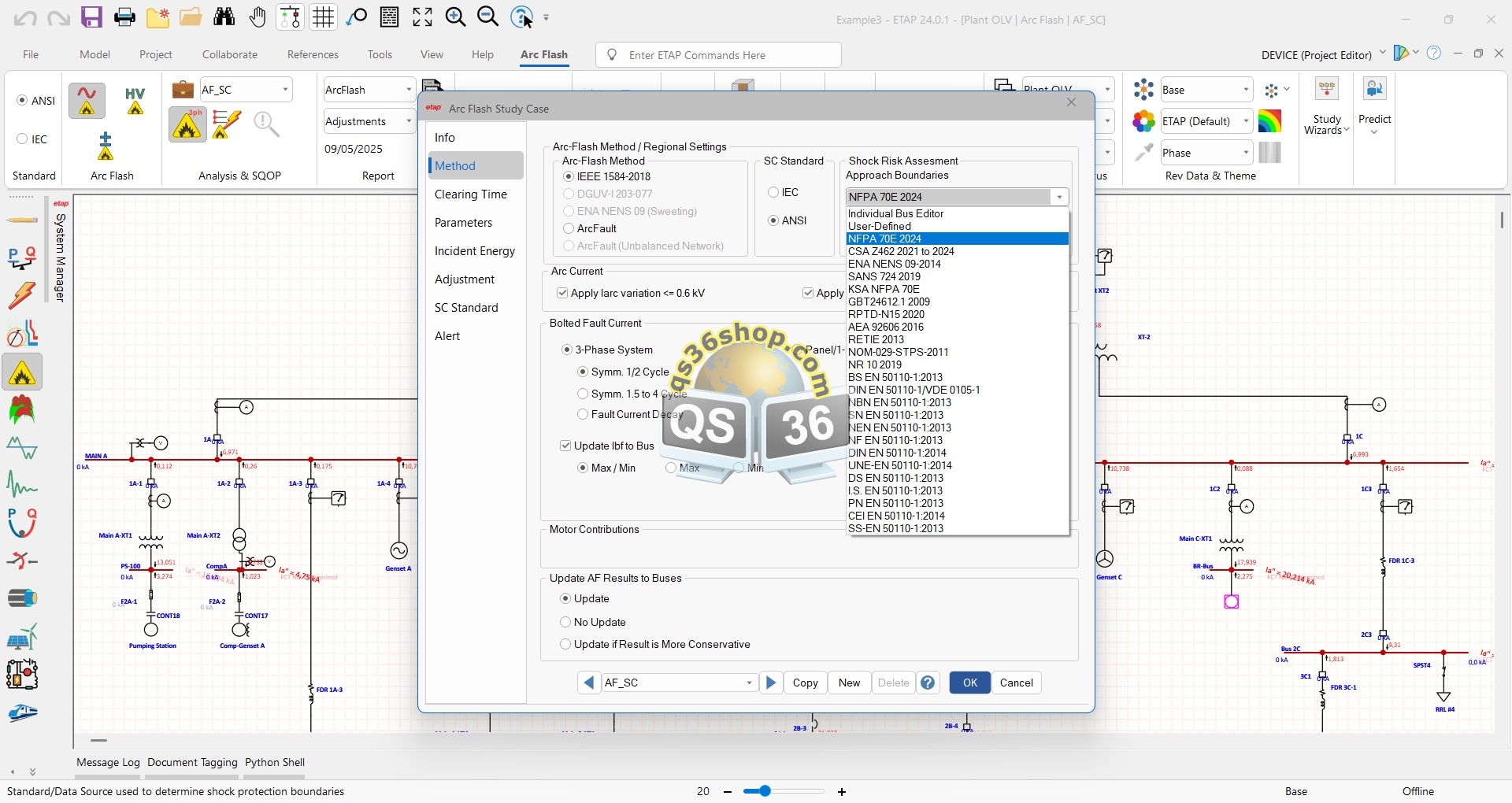The image size is (1512, 803).
Task: Open AF_SC dropdown at dialog bottom
Action: click(x=749, y=683)
